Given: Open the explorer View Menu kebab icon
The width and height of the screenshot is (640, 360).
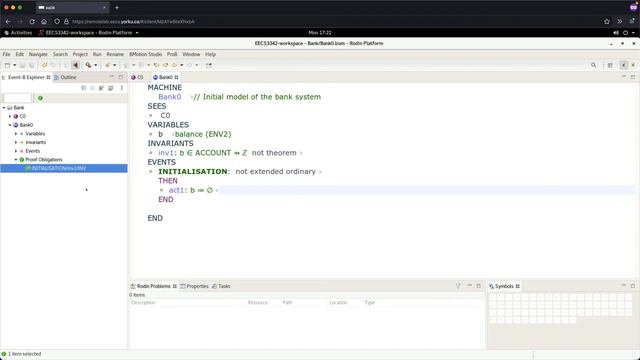Looking at the screenshot, I should point(122,88).
